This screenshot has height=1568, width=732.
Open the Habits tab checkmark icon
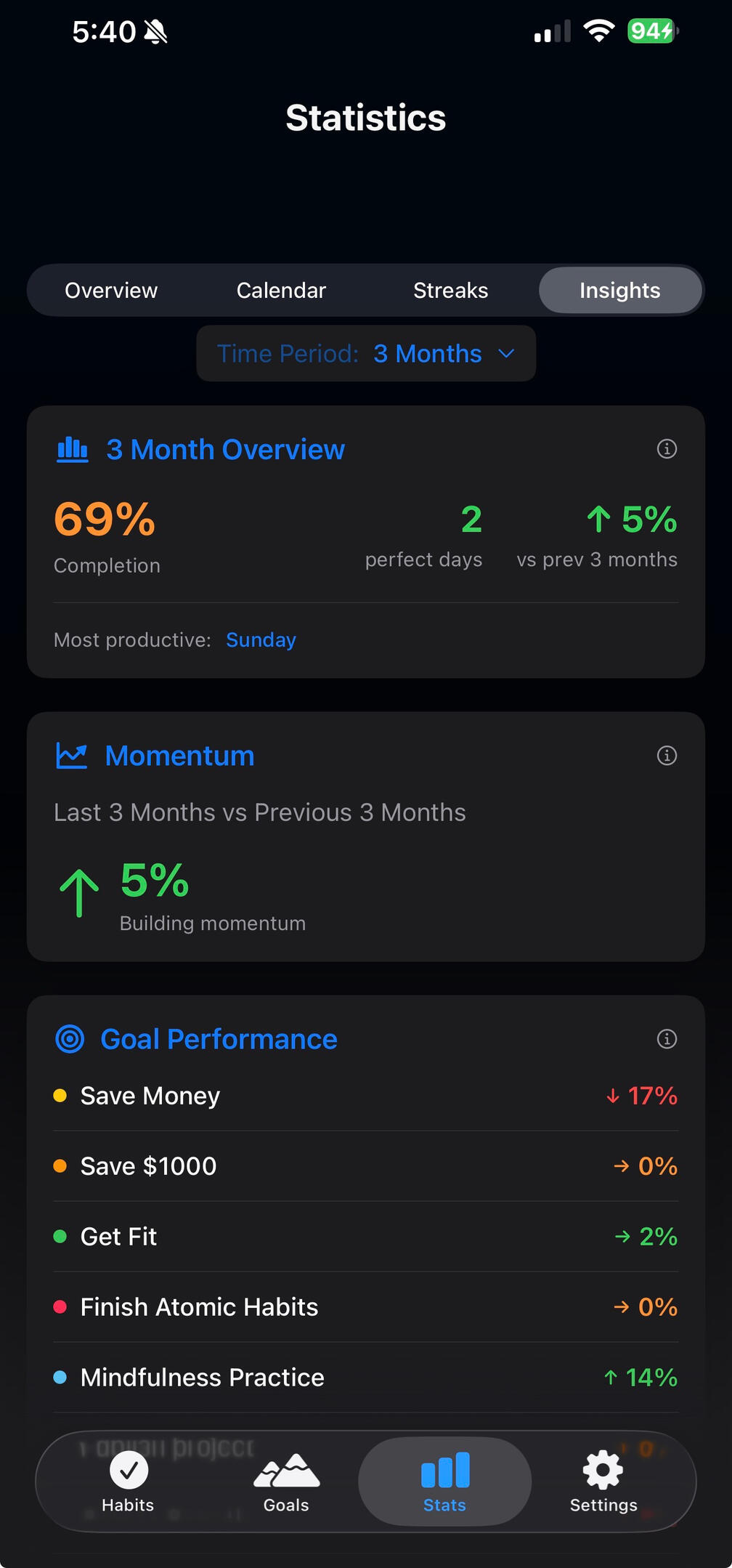point(129,1471)
